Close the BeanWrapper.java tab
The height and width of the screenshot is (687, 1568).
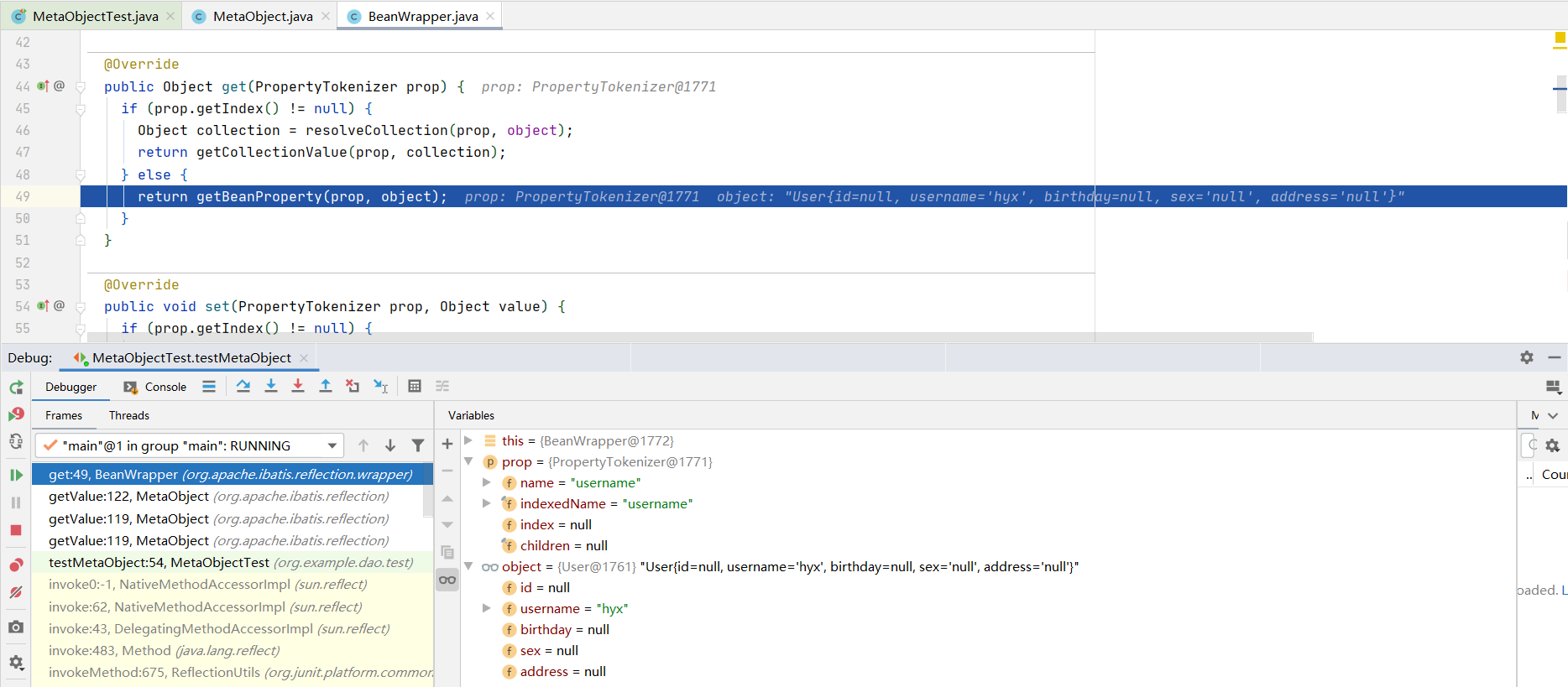490,16
